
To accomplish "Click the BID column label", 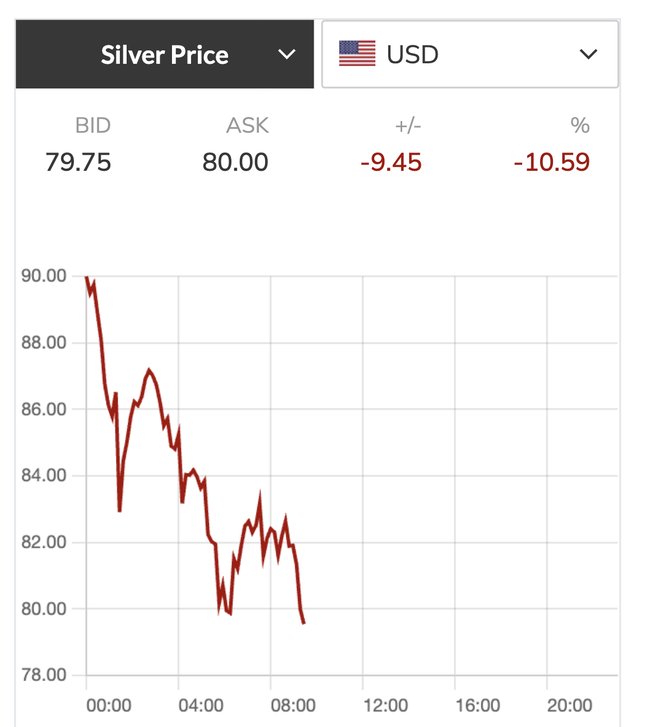I will coord(93,126).
